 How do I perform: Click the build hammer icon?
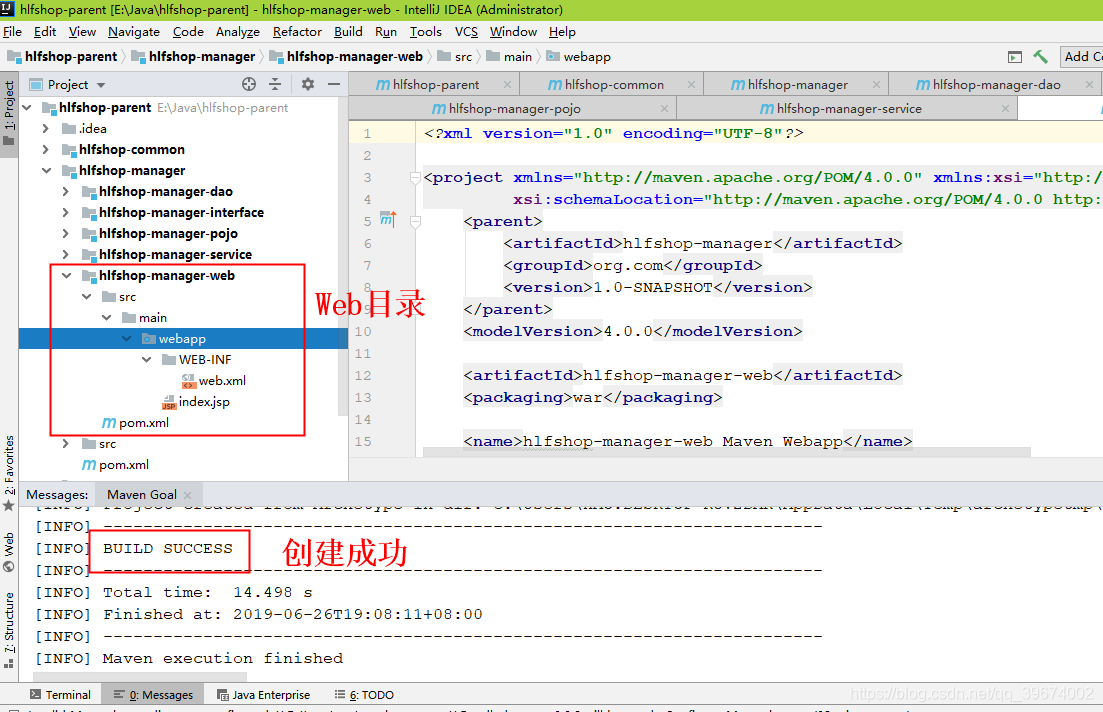[x=1040, y=57]
